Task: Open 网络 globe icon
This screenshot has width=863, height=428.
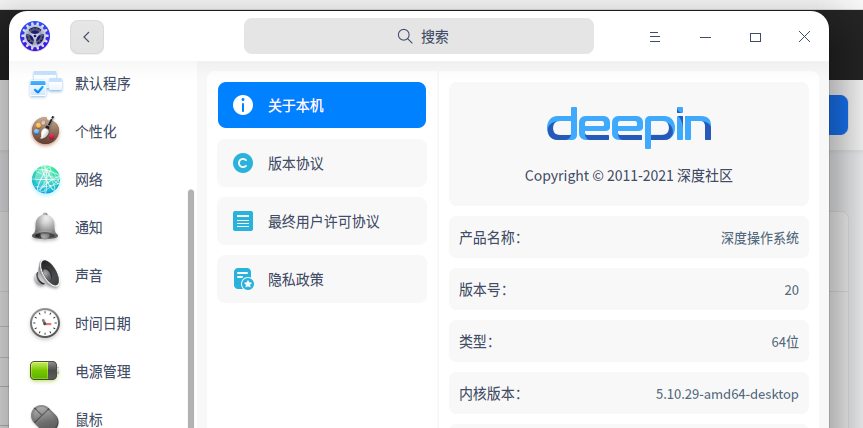Action: click(x=46, y=179)
